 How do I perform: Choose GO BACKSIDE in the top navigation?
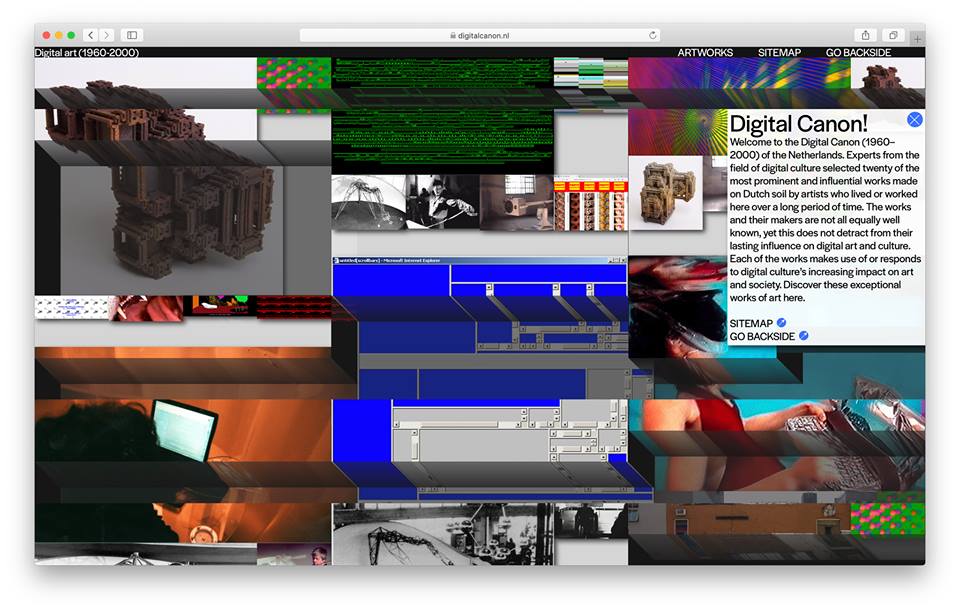(858, 52)
